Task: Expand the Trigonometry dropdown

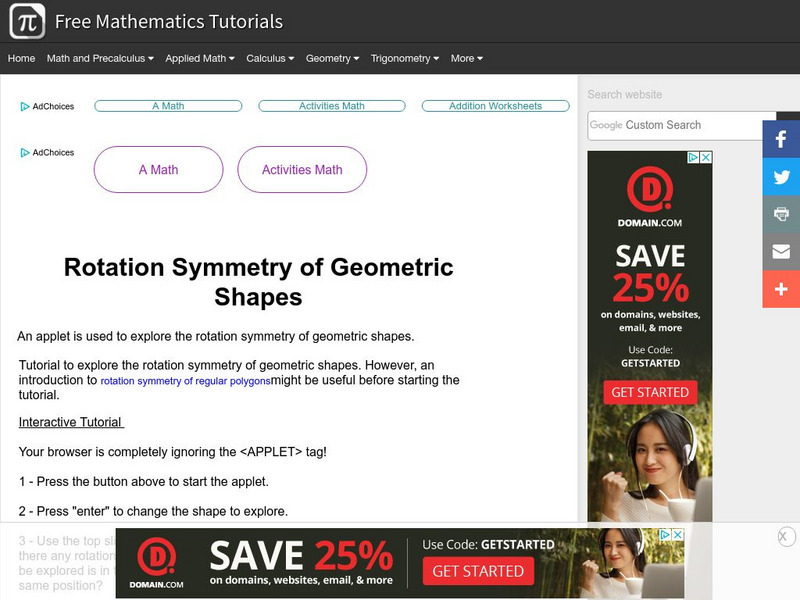Action: (405, 58)
